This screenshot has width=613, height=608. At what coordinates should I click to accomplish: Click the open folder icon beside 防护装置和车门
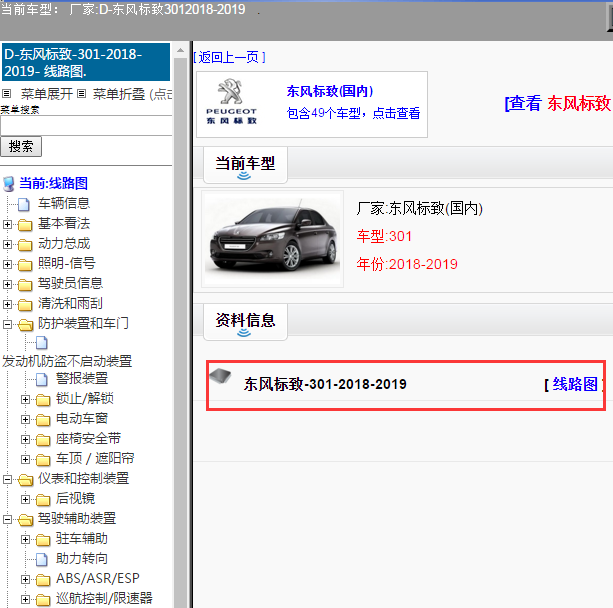click(x=26, y=325)
